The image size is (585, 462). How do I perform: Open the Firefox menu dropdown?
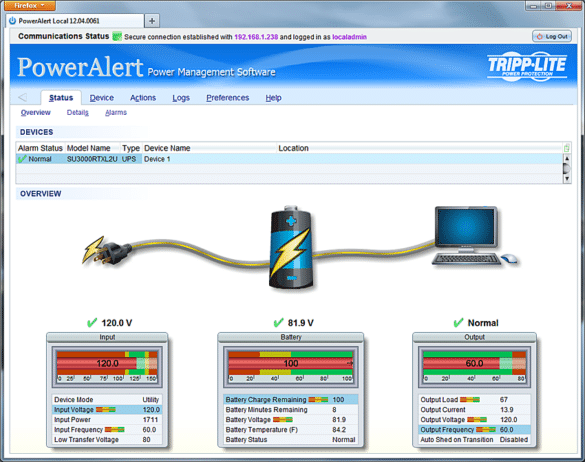click(30, 5)
